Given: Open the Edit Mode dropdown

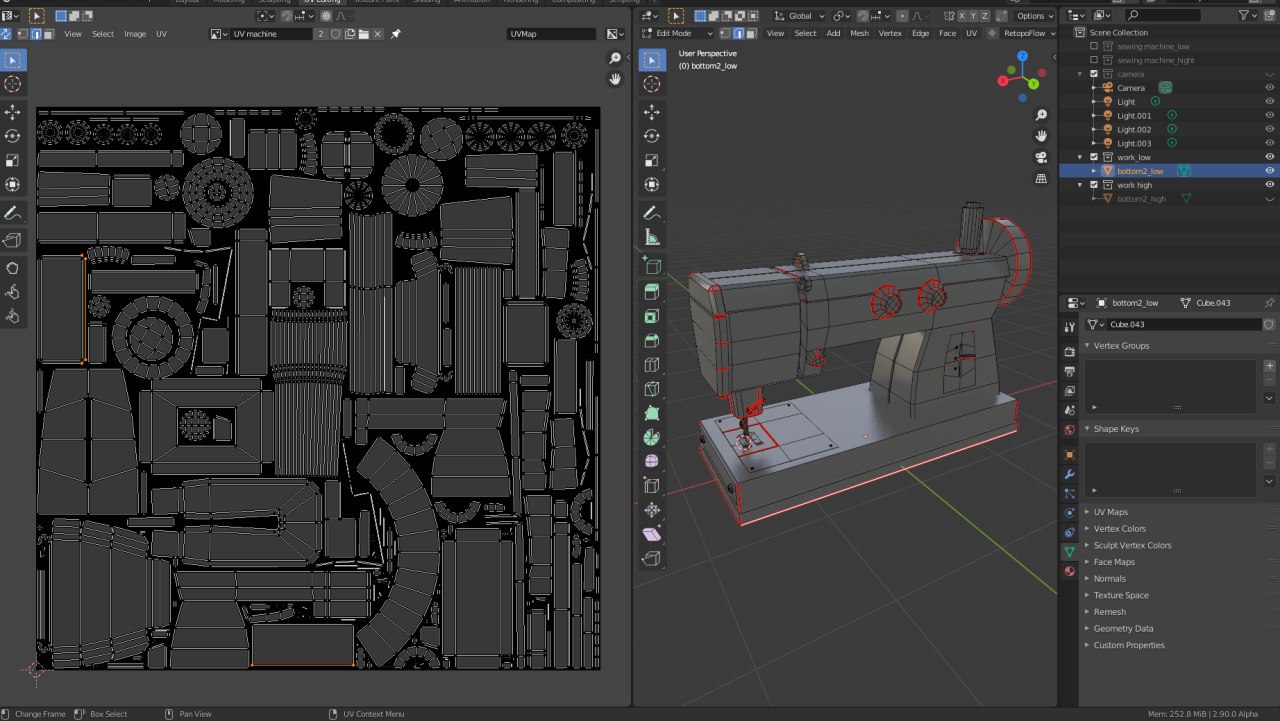Looking at the screenshot, I should [677, 33].
